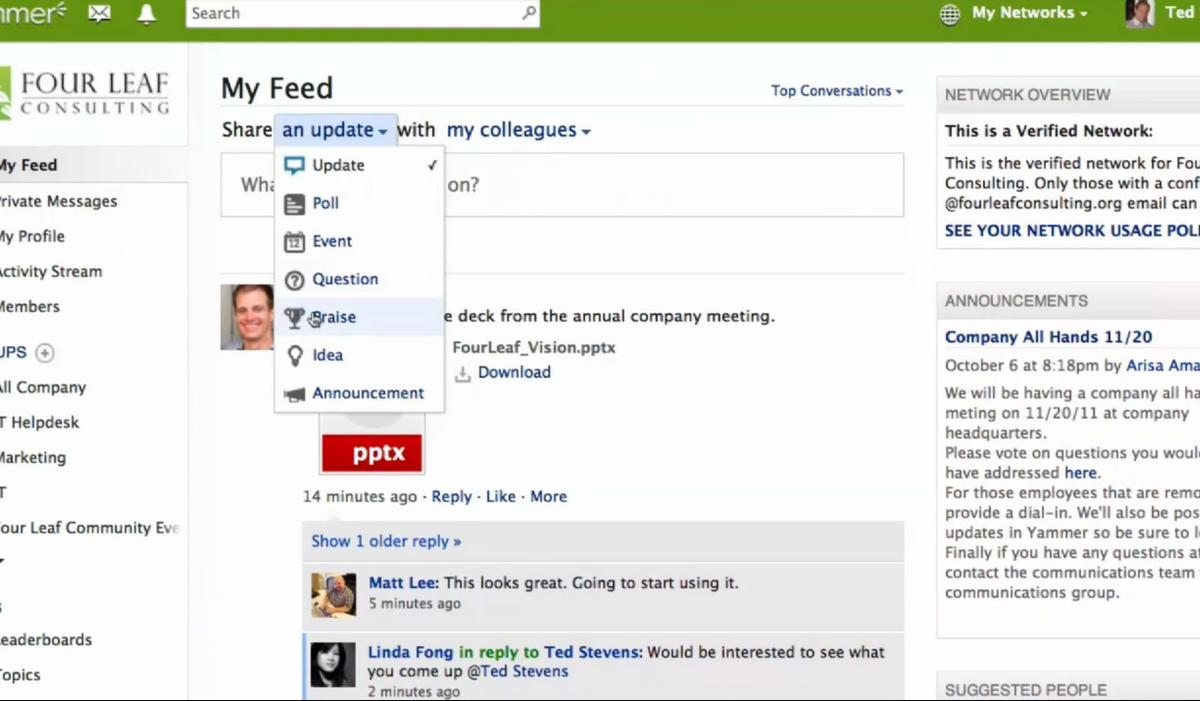The width and height of the screenshot is (1200, 701).
Task: Click the FourLeaf_Vision.pptx file name
Action: coord(534,348)
